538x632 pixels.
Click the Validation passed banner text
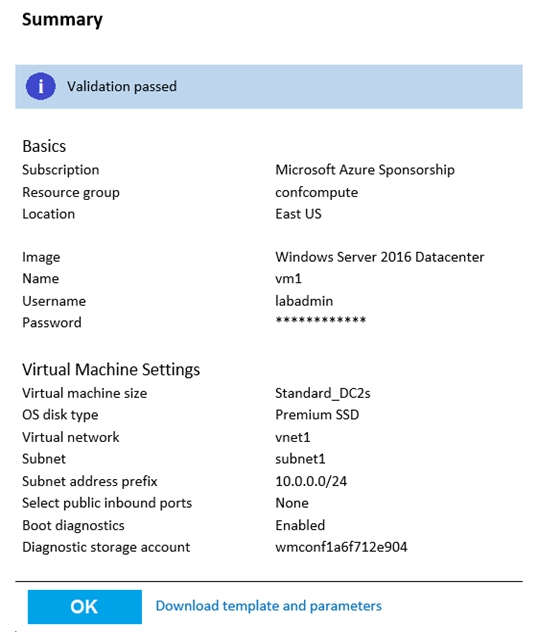pos(122,86)
